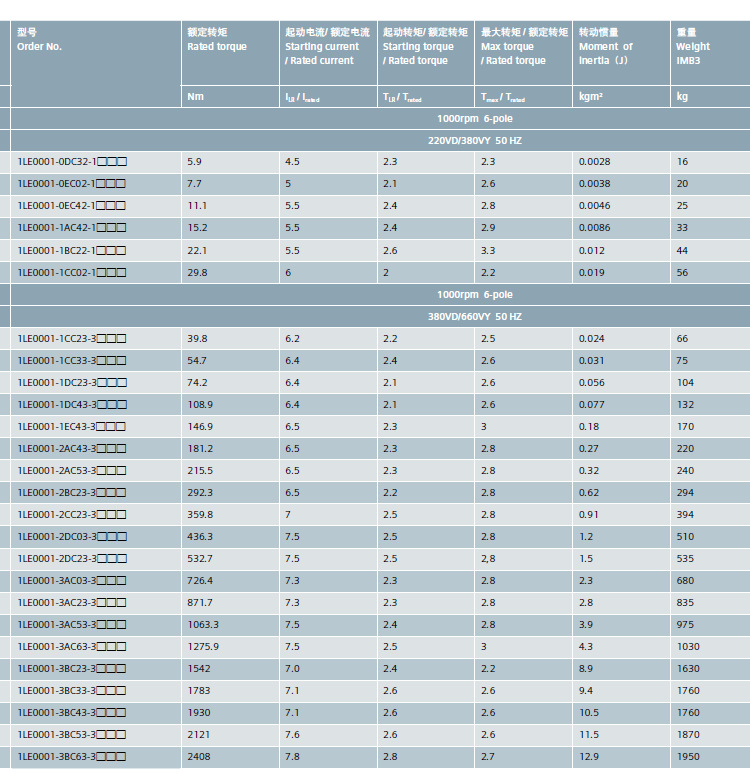Click the kgm² unit cell
The height and width of the screenshot is (774, 750).
pos(622,97)
